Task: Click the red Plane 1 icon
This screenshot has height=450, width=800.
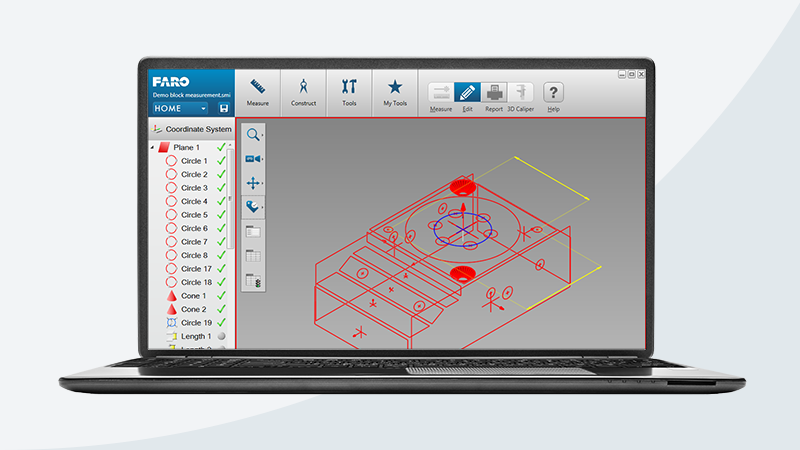Action: pos(164,147)
